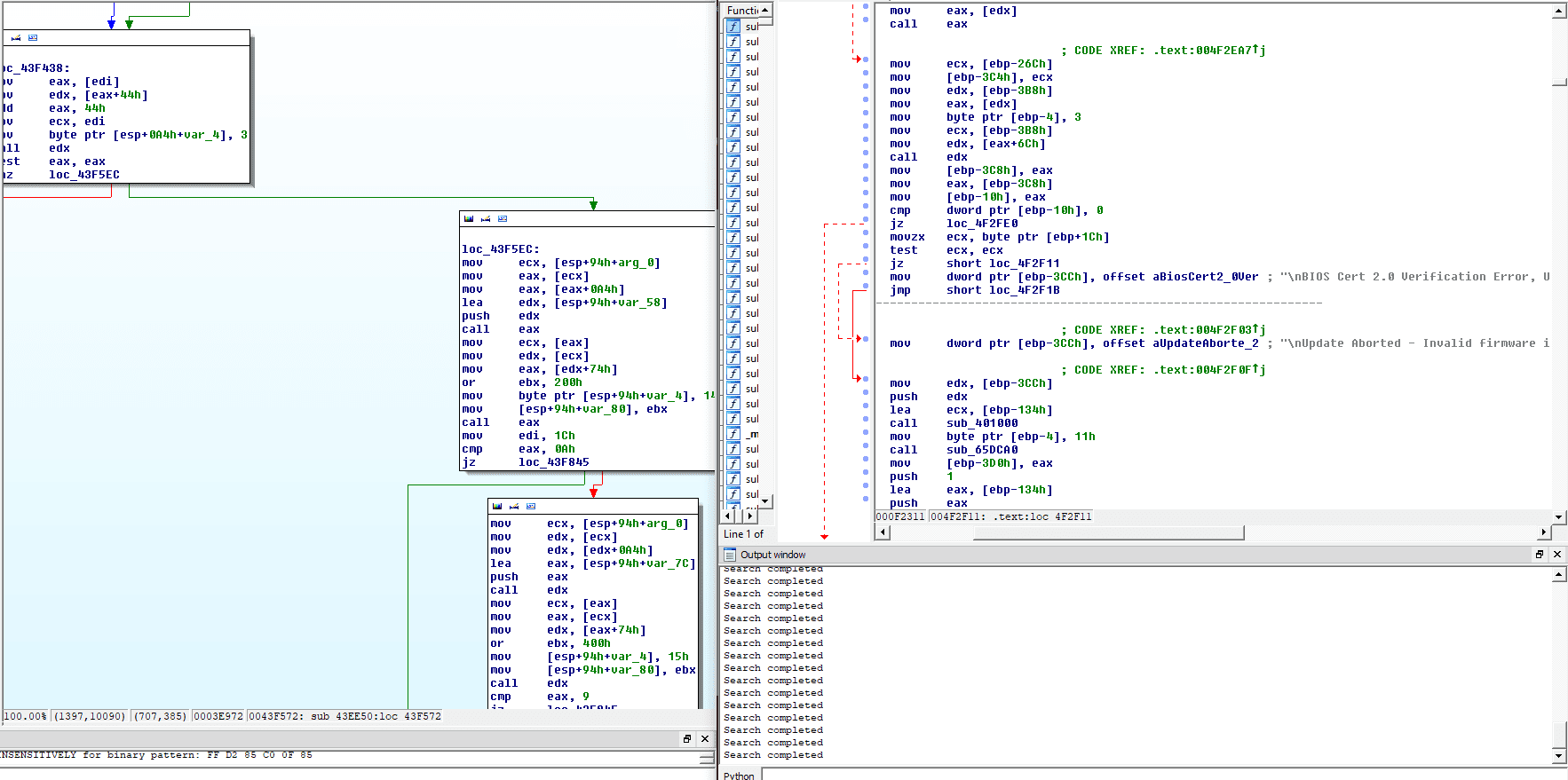This screenshot has width=1568, height=780.
Task: Click 'loc_4F2FE0' jump target in disassembly
Action: coord(982,224)
